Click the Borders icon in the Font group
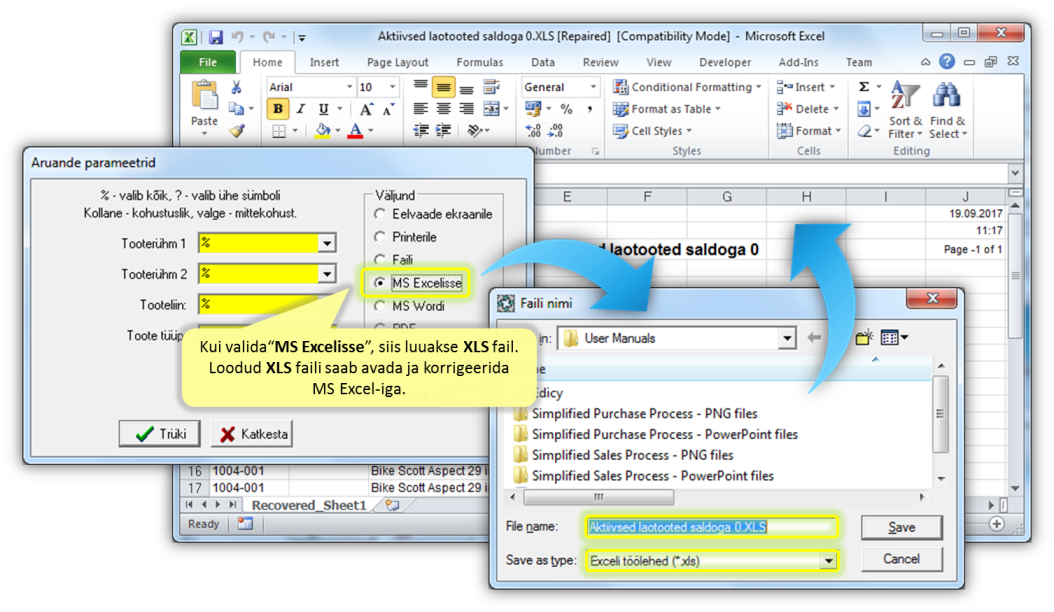 [278, 130]
